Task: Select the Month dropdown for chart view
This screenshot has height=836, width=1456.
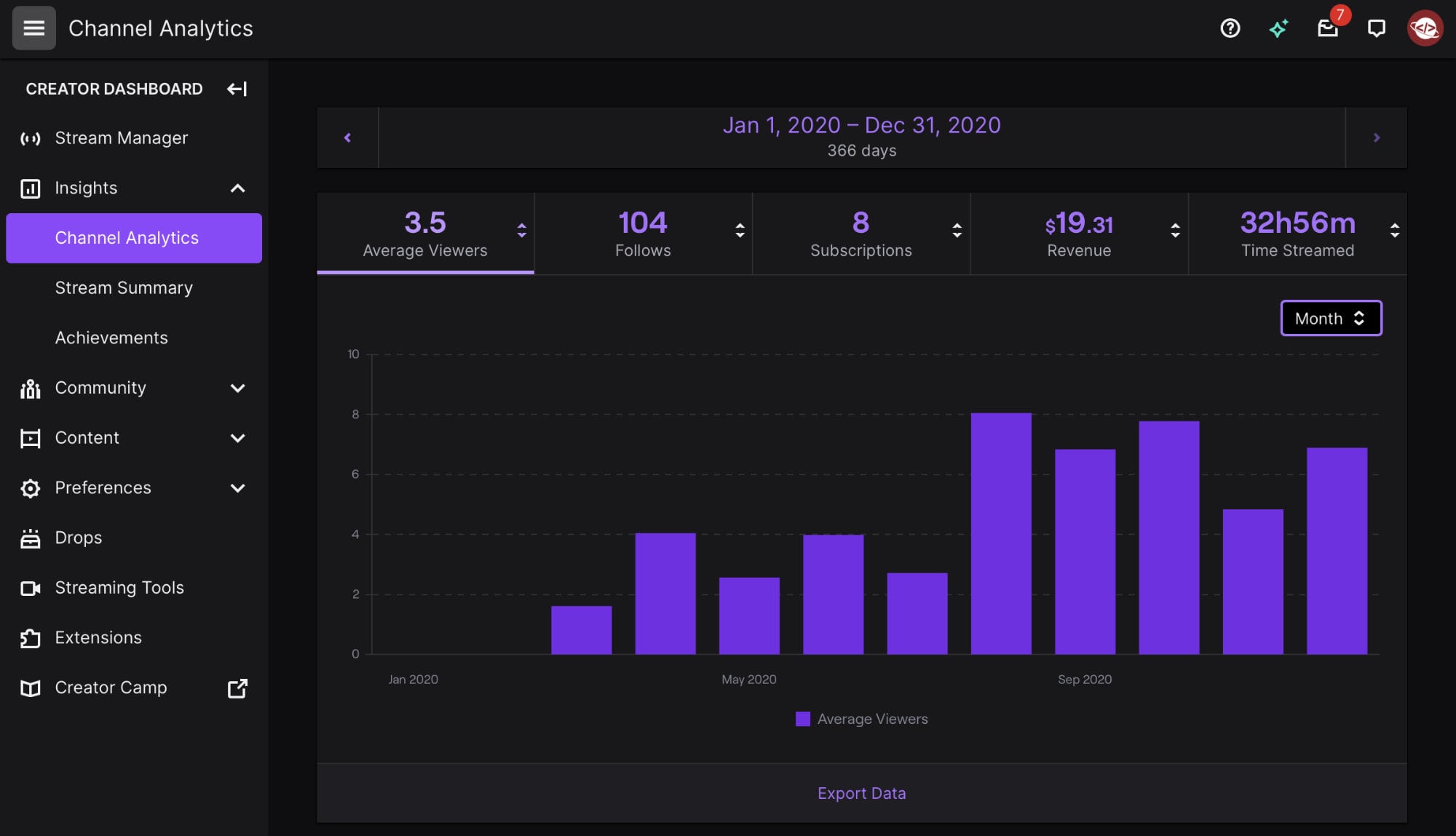Action: point(1330,318)
